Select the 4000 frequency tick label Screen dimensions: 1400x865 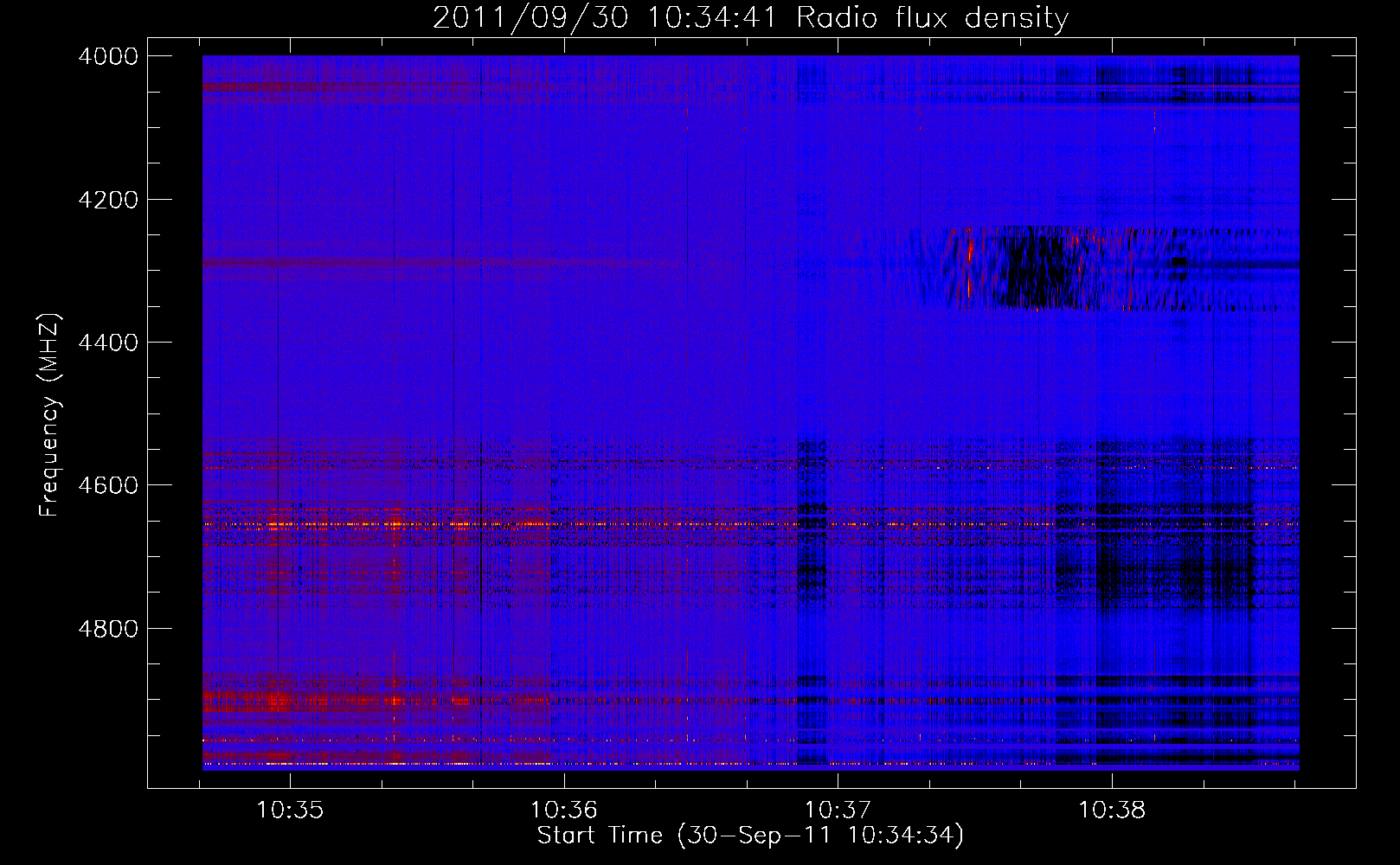108,56
